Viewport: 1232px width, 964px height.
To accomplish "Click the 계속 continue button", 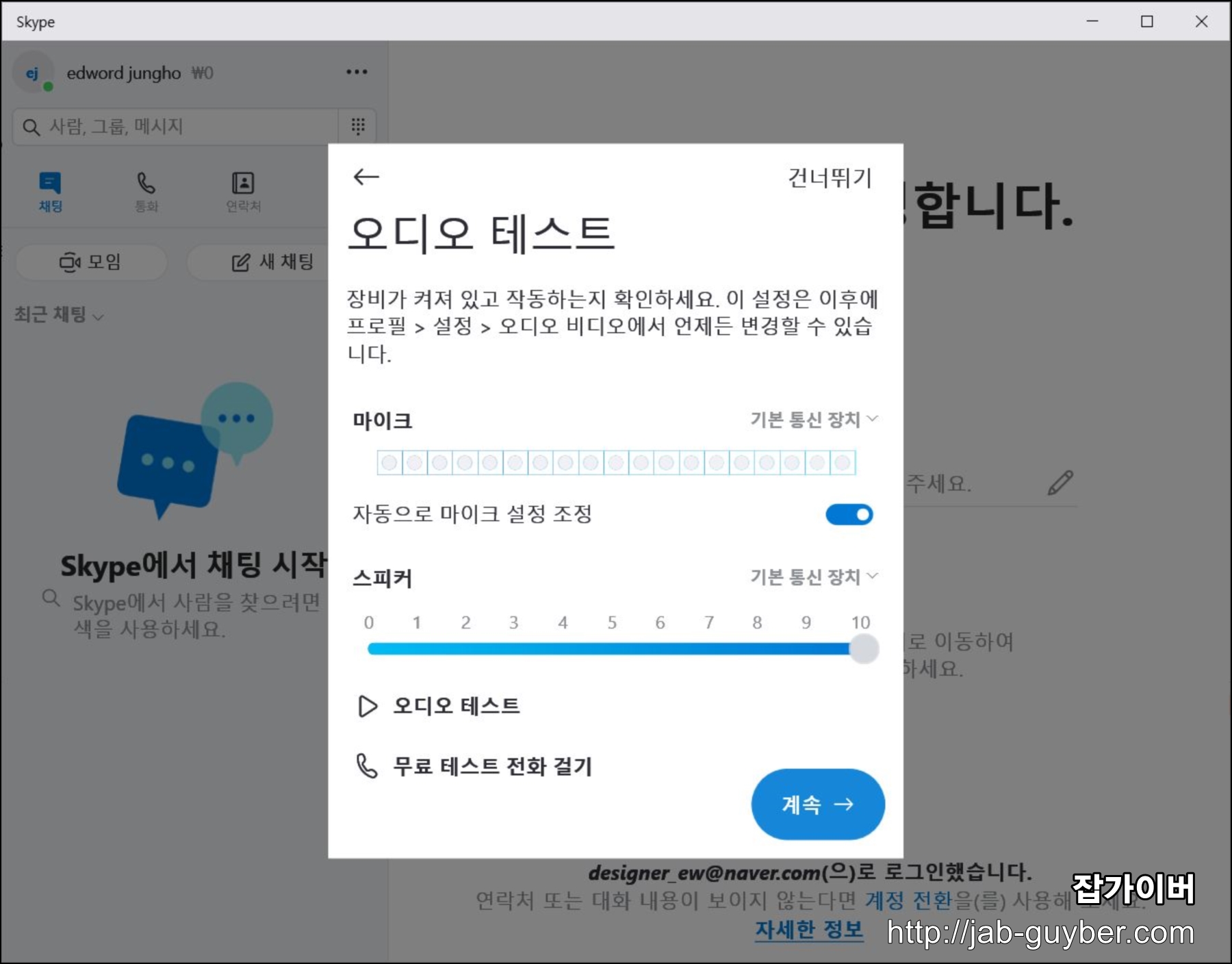I will tap(818, 804).
